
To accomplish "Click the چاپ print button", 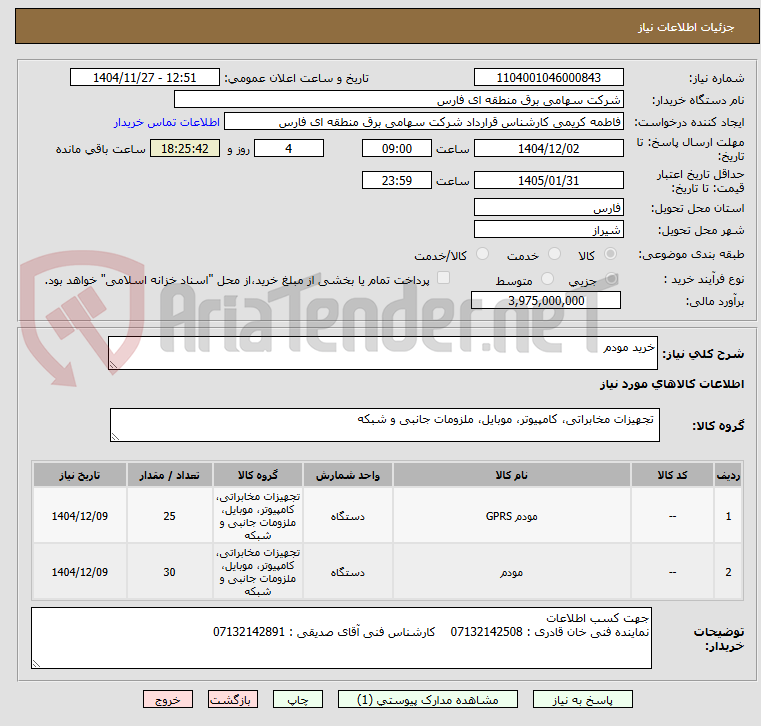I will click(x=298, y=700).
